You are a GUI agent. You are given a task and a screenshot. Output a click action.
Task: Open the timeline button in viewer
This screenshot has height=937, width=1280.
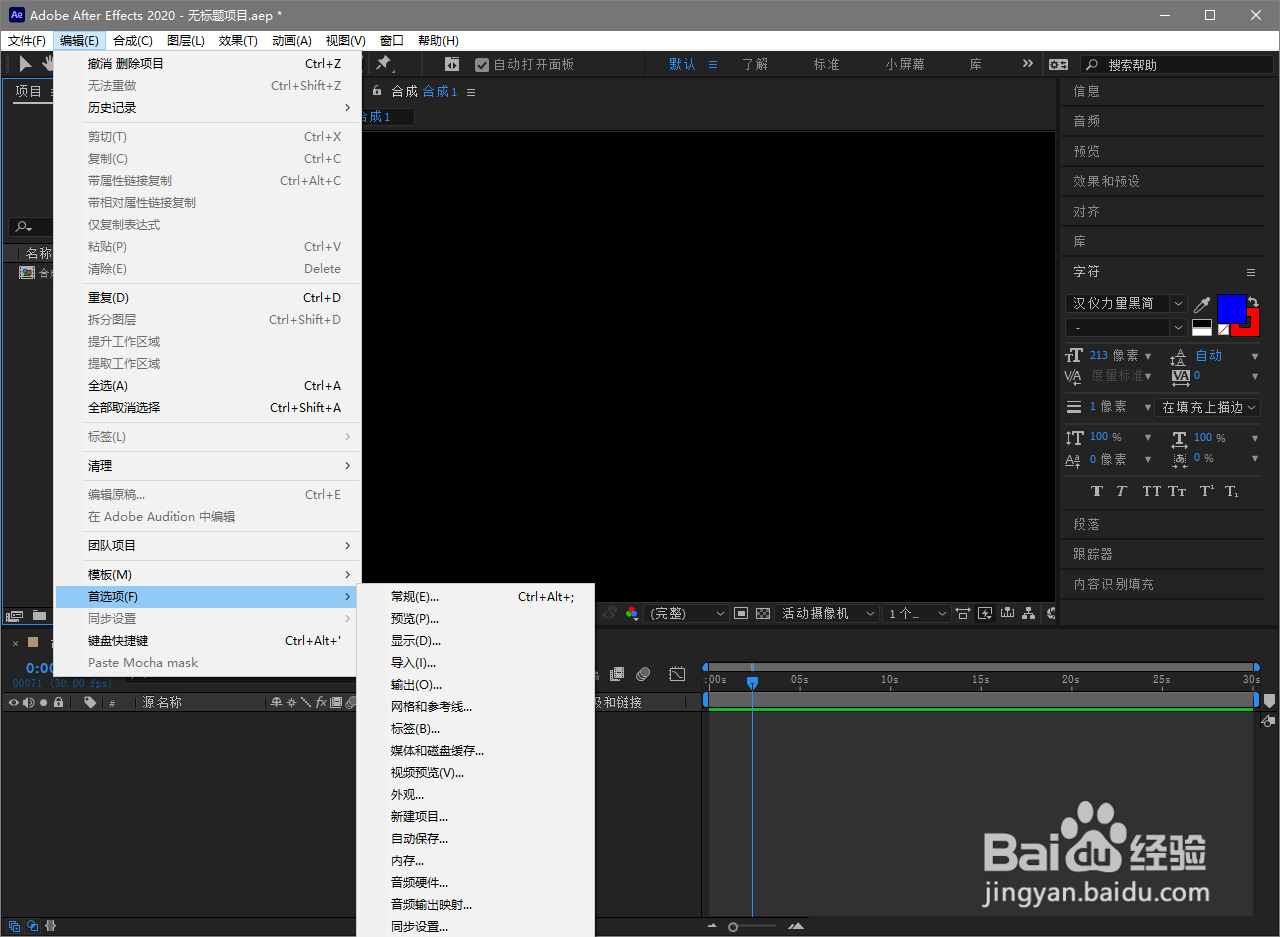[x=1007, y=613]
